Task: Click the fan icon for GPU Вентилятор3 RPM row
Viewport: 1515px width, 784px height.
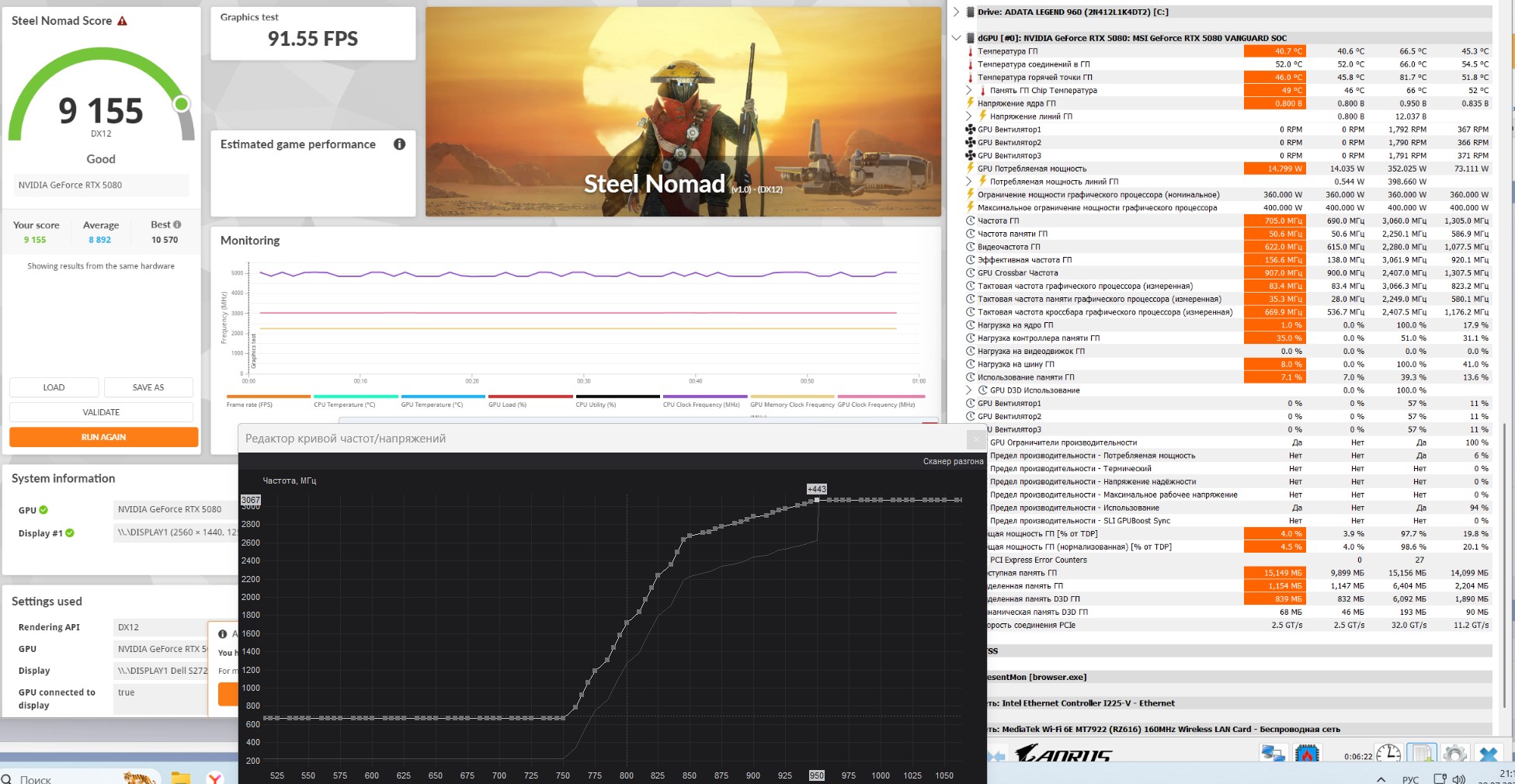Action: point(970,155)
